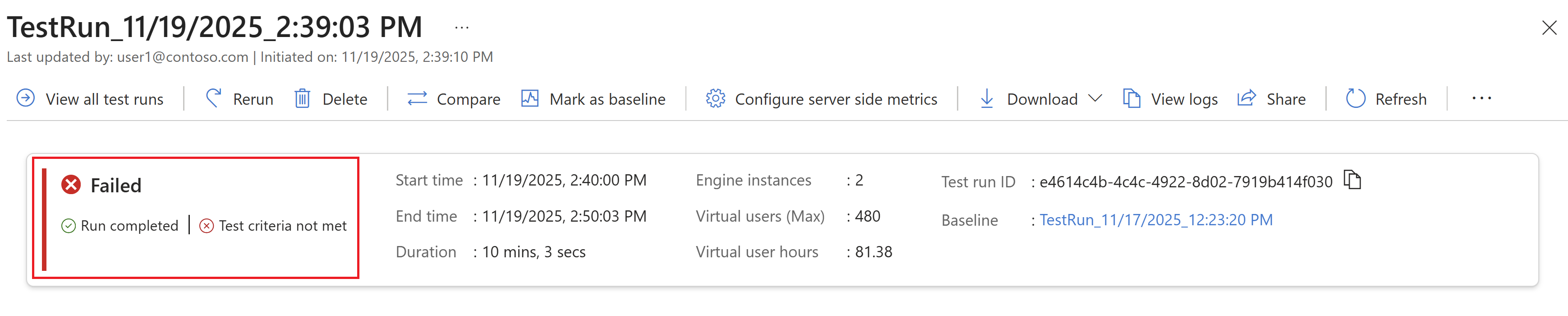Click the Configure server side metrics gear icon
The width and height of the screenshot is (1568, 316).
click(715, 98)
